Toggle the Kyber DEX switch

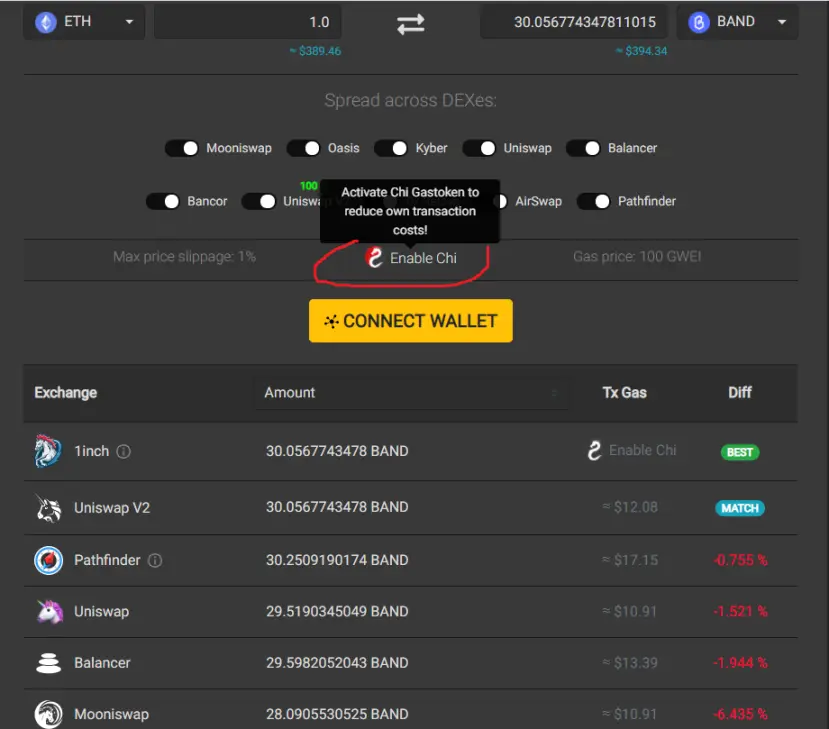click(x=391, y=149)
